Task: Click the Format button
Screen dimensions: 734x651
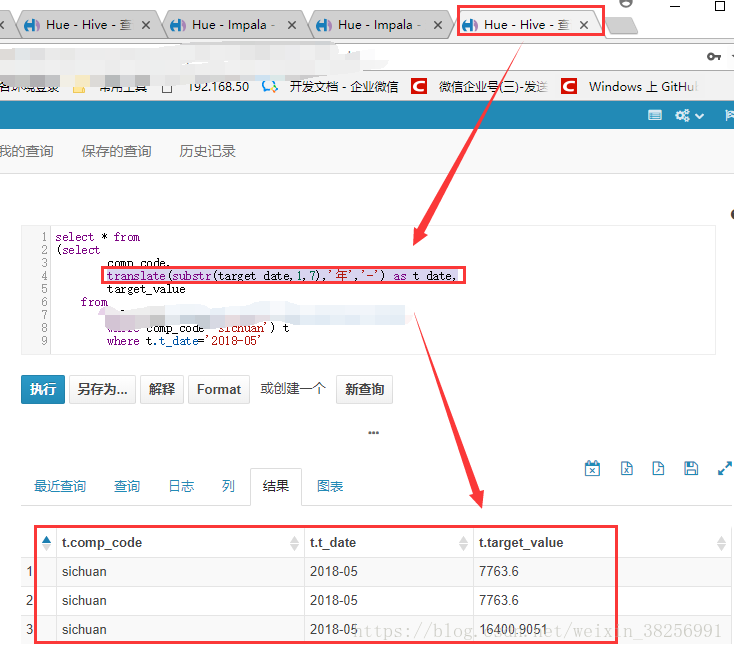Action: coord(219,389)
